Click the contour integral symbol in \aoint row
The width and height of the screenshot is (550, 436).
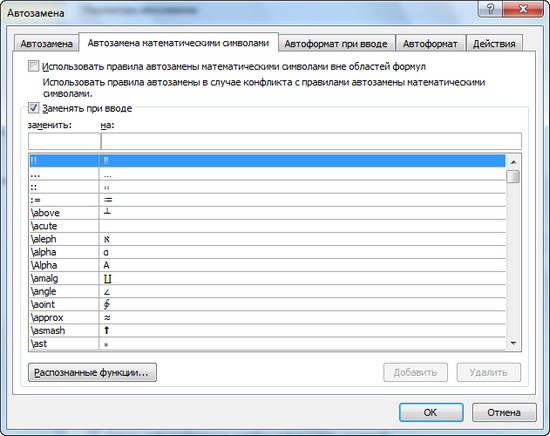pyautogui.click(x=107, y=304)
